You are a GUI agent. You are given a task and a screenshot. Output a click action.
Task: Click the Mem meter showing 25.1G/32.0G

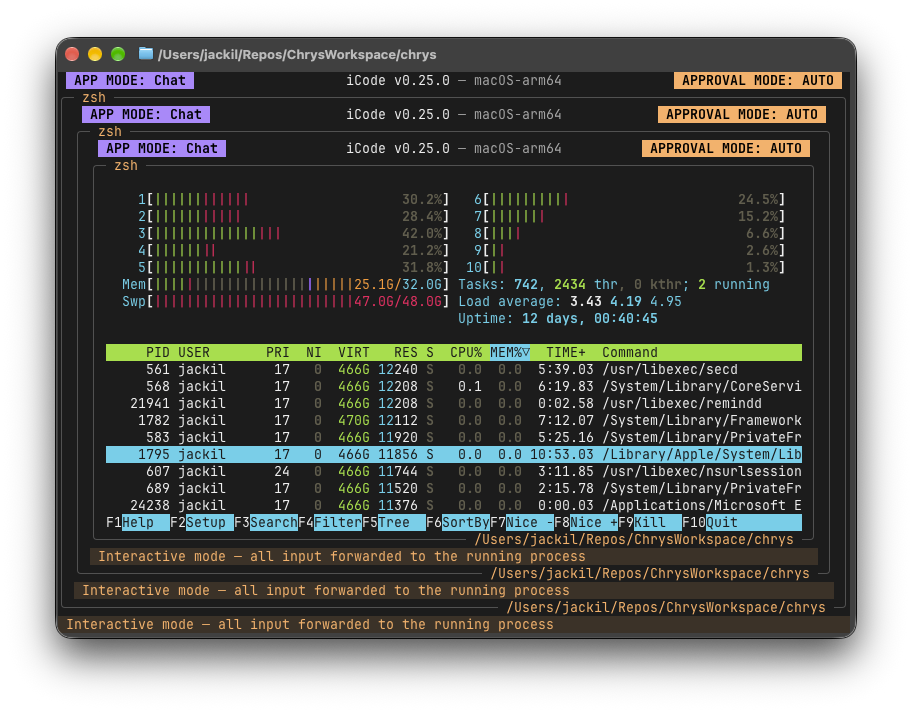(x=285, y=284)
